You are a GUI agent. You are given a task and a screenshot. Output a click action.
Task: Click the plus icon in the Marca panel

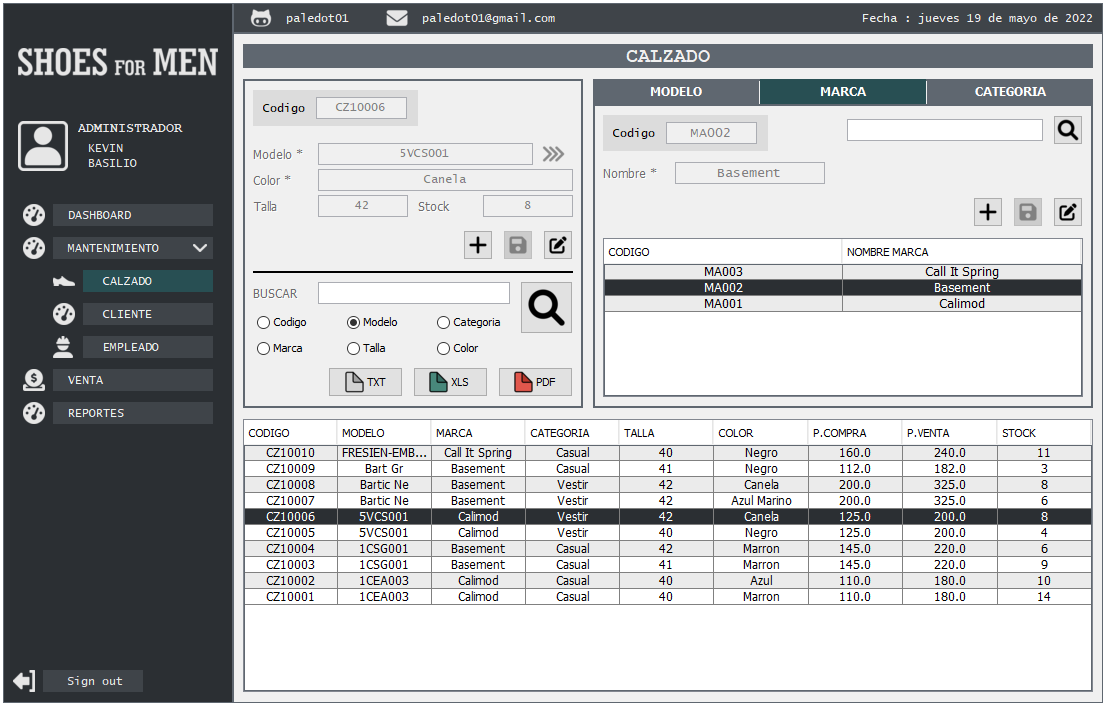click(x=988, y=212)
